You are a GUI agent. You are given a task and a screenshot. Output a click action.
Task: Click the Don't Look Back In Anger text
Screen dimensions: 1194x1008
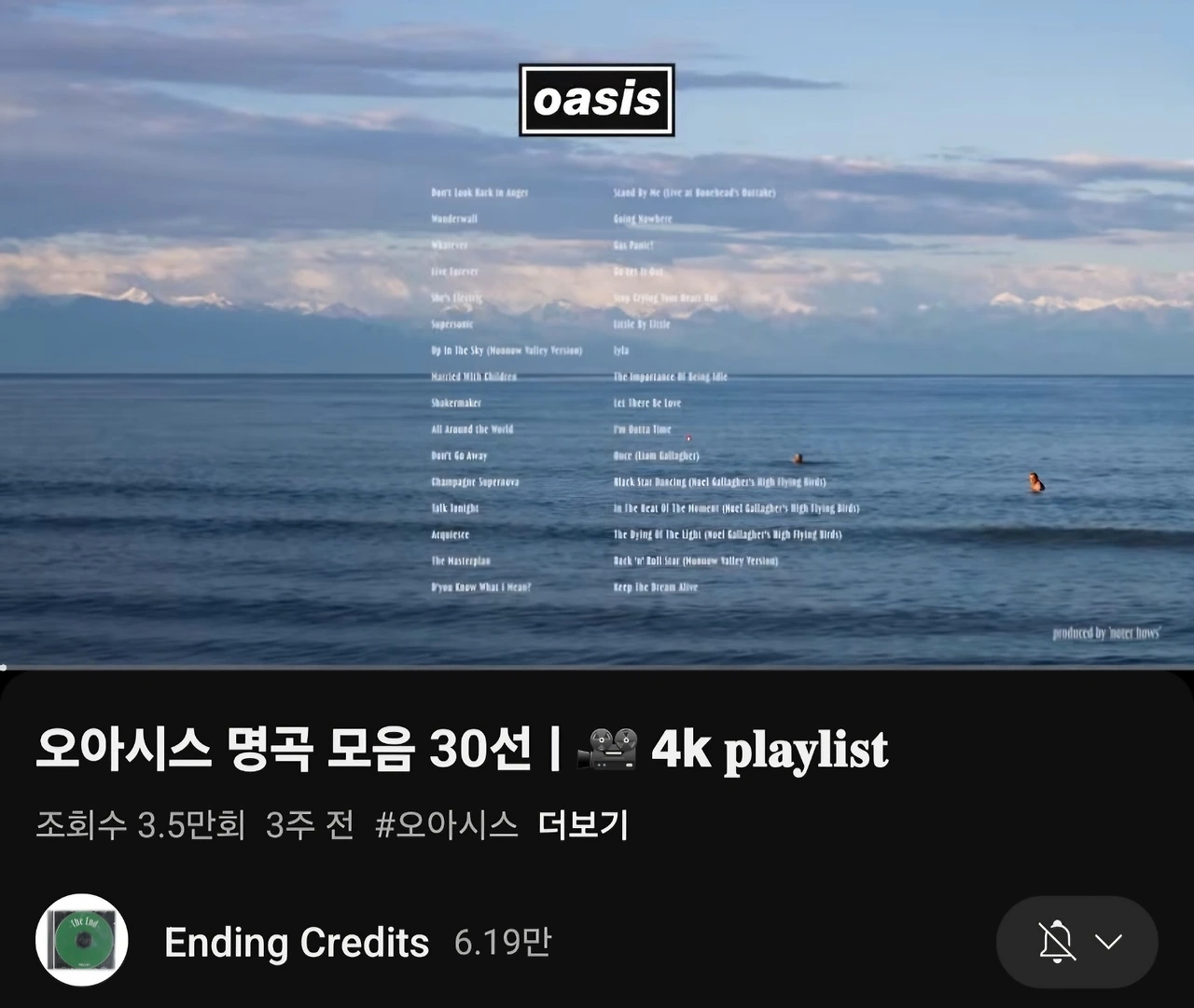coord(479,193)
